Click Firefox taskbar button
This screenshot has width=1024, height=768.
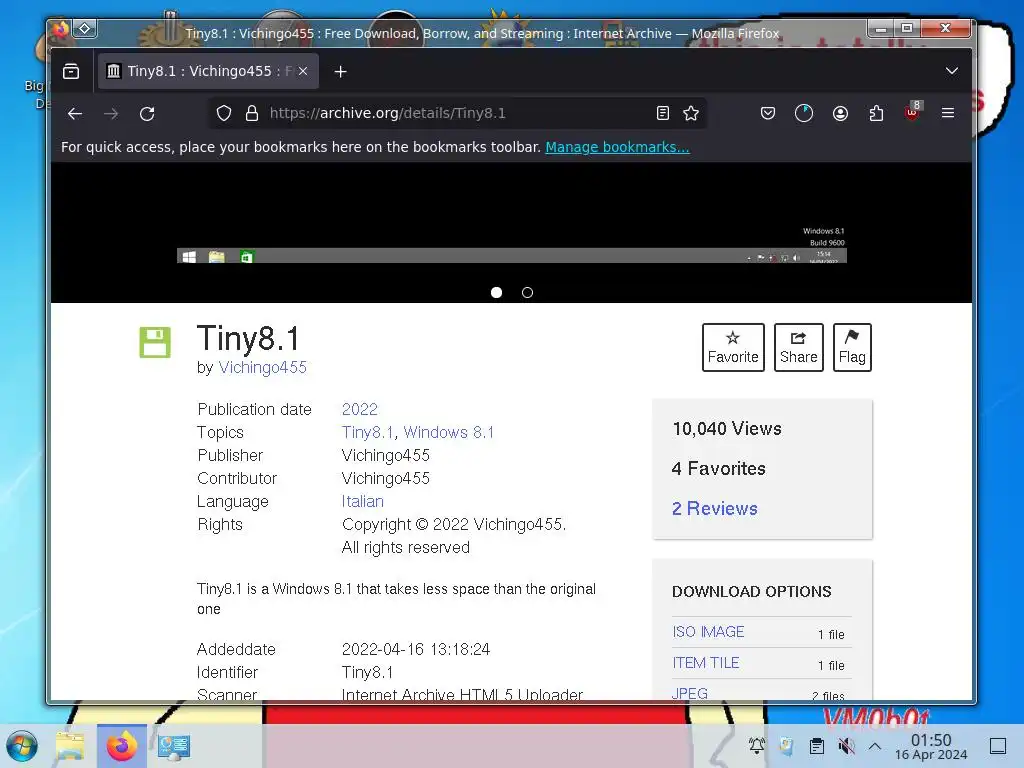pyautogui.click(x=121, y=746)
